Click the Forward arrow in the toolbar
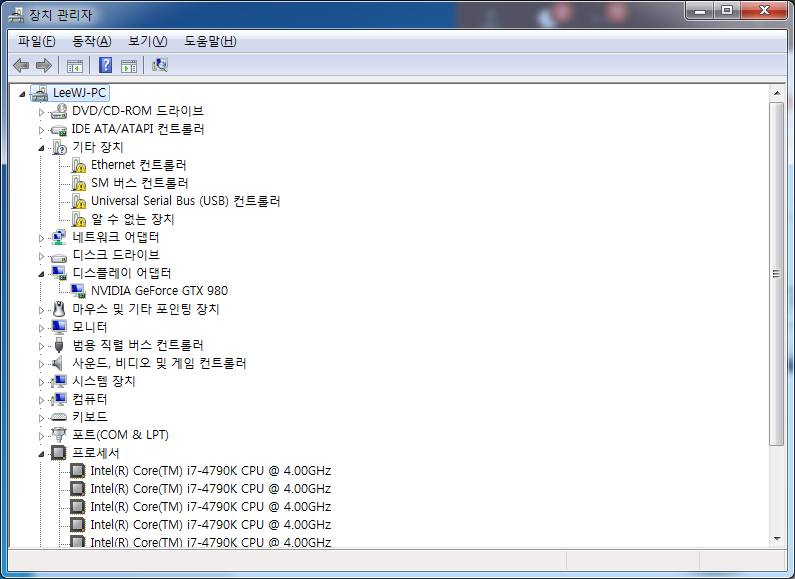The height and width of the screenshot is (579, 795). coord(43,66)
